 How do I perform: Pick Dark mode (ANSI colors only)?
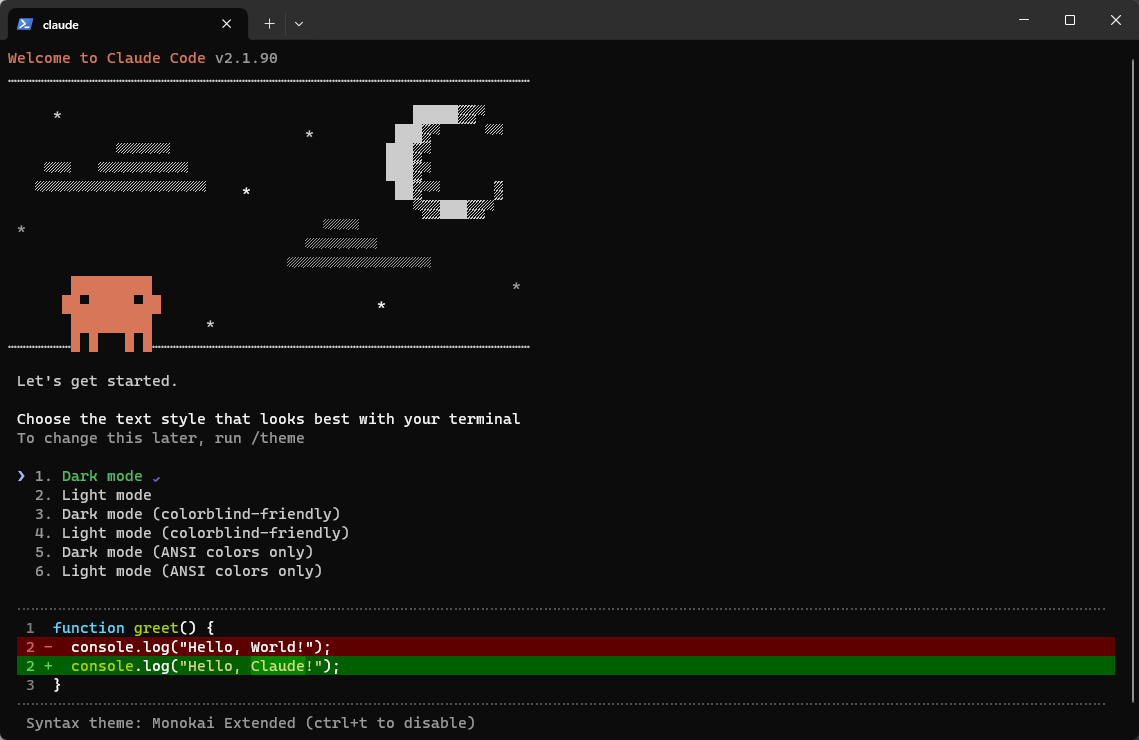click(x=187, y=552)
